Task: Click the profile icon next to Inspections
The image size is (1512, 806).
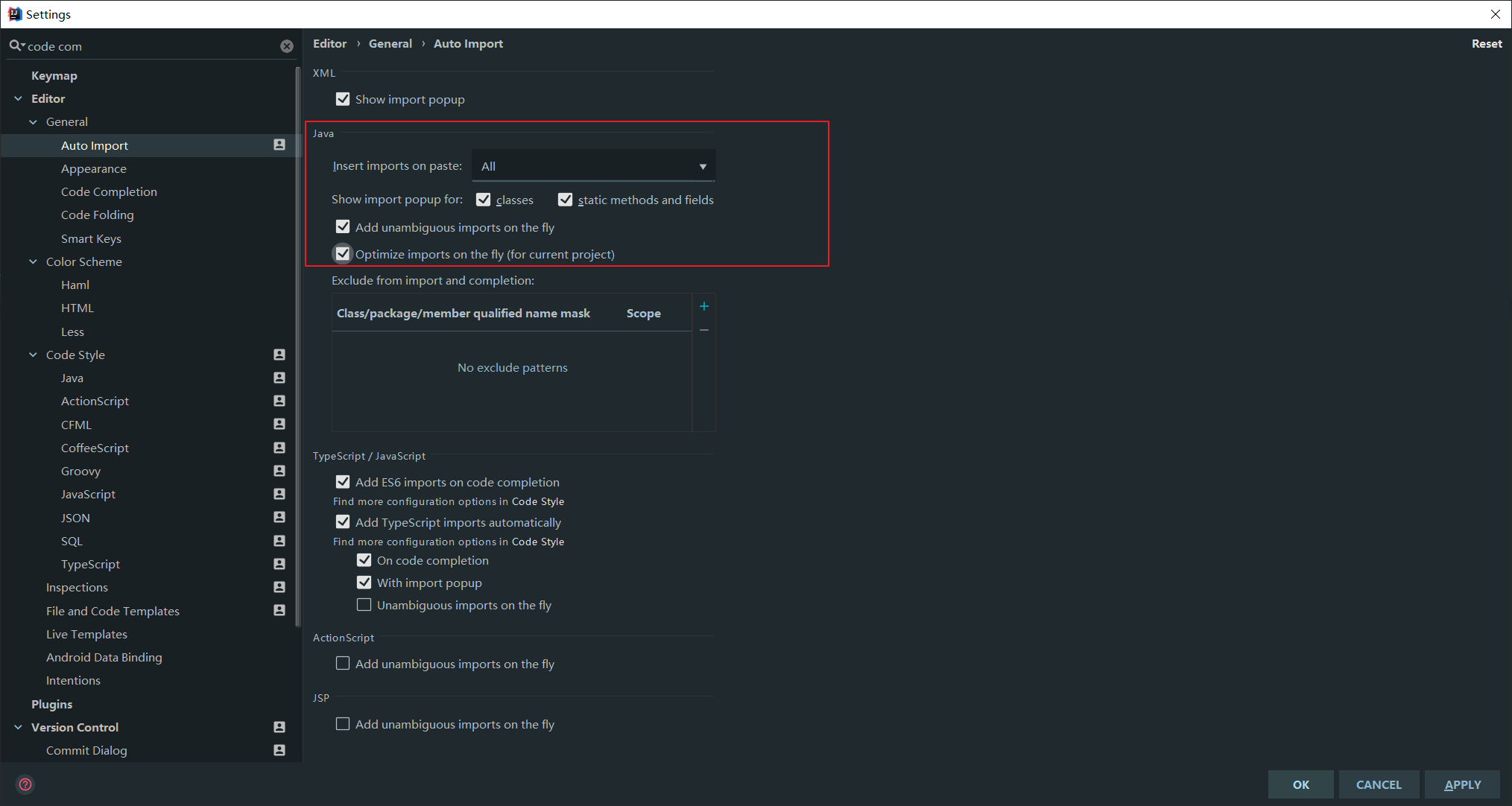Action: tap(279, 587)
